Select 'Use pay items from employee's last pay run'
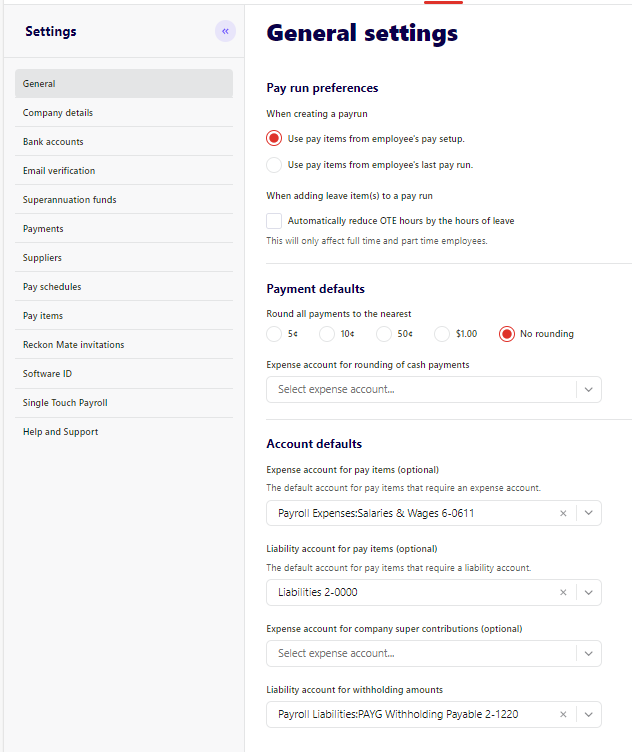Image resolution: width=632 pixels, height=752 pixels. pyautogui.click(x=274, y=164)
